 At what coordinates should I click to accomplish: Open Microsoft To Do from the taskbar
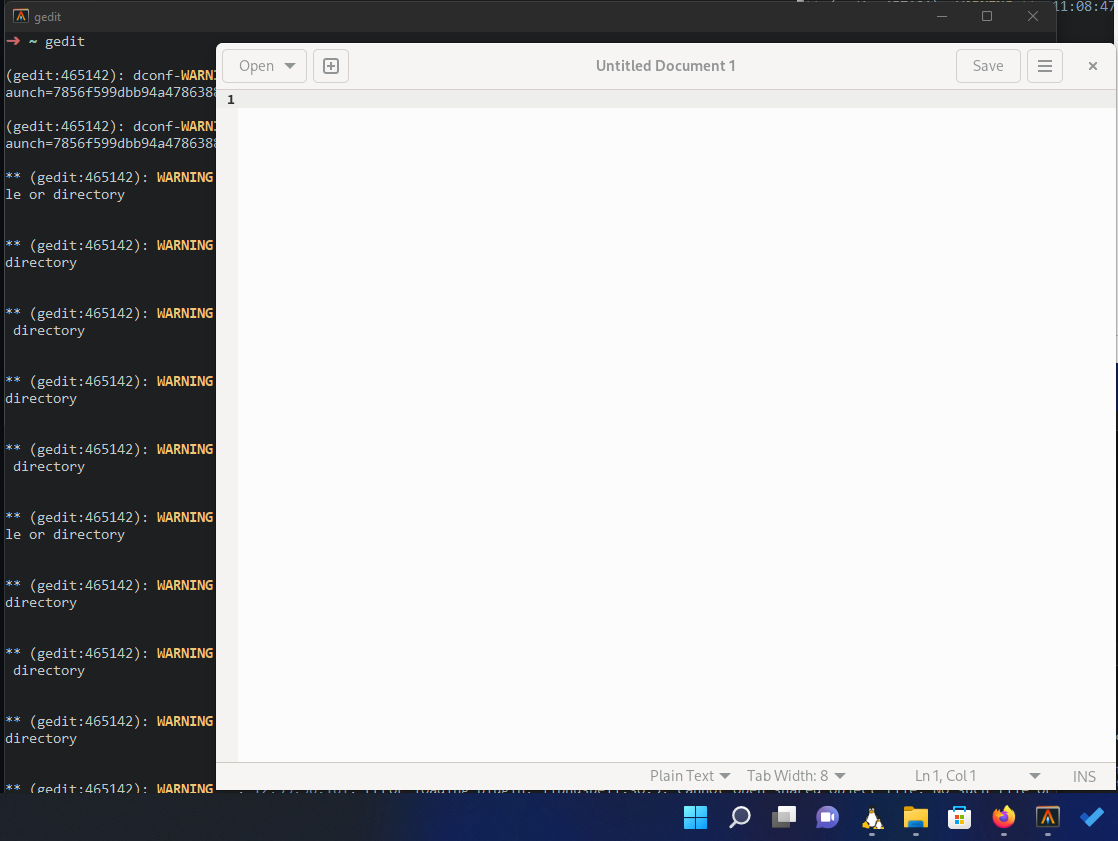[x=1092, y=817]
